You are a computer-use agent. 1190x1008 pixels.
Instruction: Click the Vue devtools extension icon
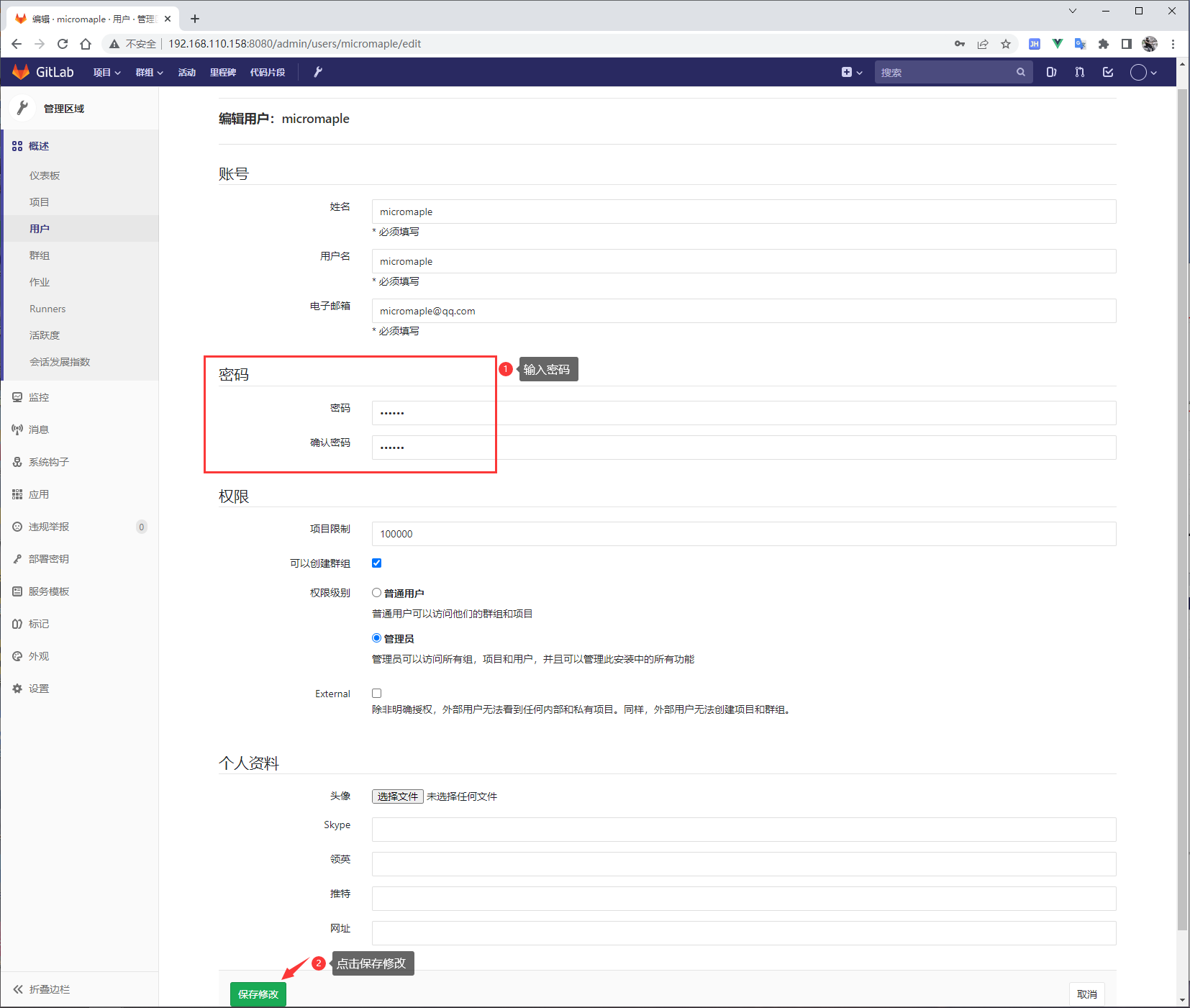pyautogui.click(x=1058, y=44)
